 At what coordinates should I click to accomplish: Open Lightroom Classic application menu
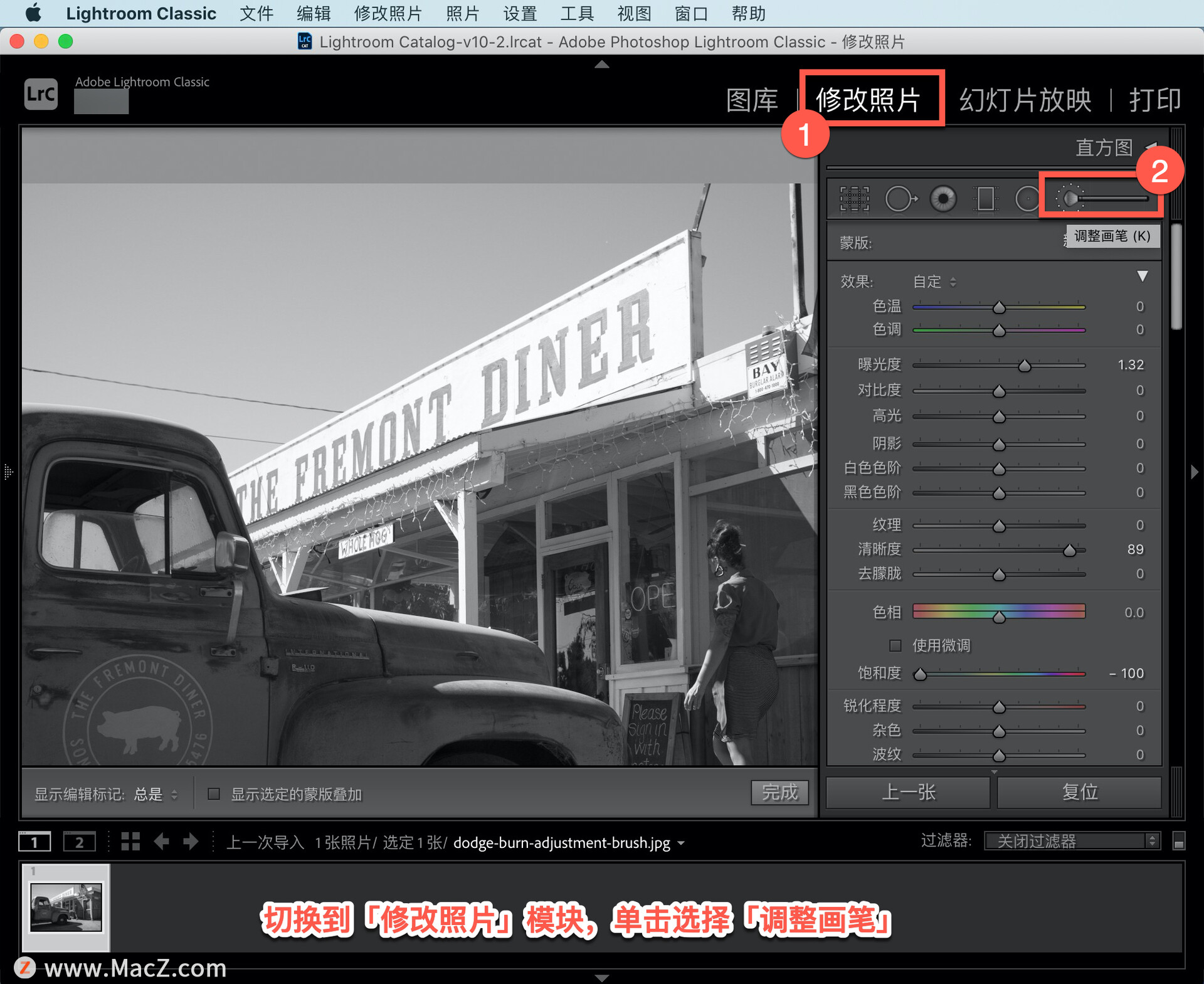coord(141,13)
